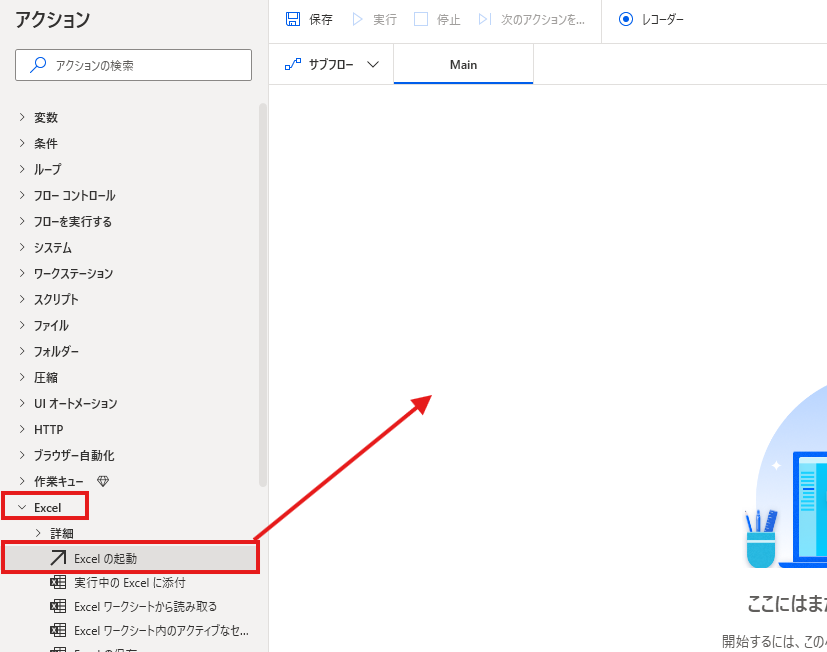827x652 pixels.
Task: Click the サブフロー text label
Action: pos(331,64)
